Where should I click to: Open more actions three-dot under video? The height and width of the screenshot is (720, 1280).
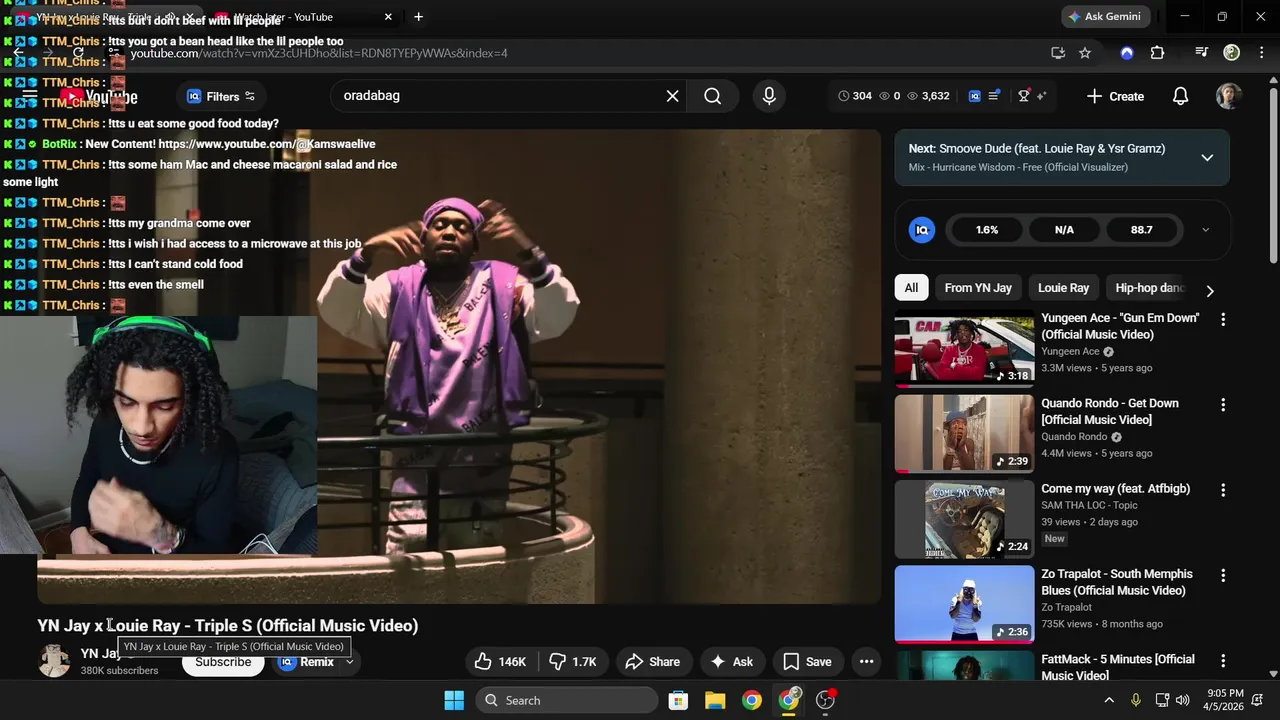[866, 662]
